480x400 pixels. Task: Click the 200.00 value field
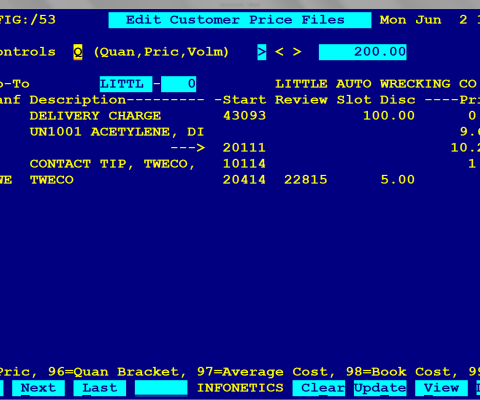point(363,52)
